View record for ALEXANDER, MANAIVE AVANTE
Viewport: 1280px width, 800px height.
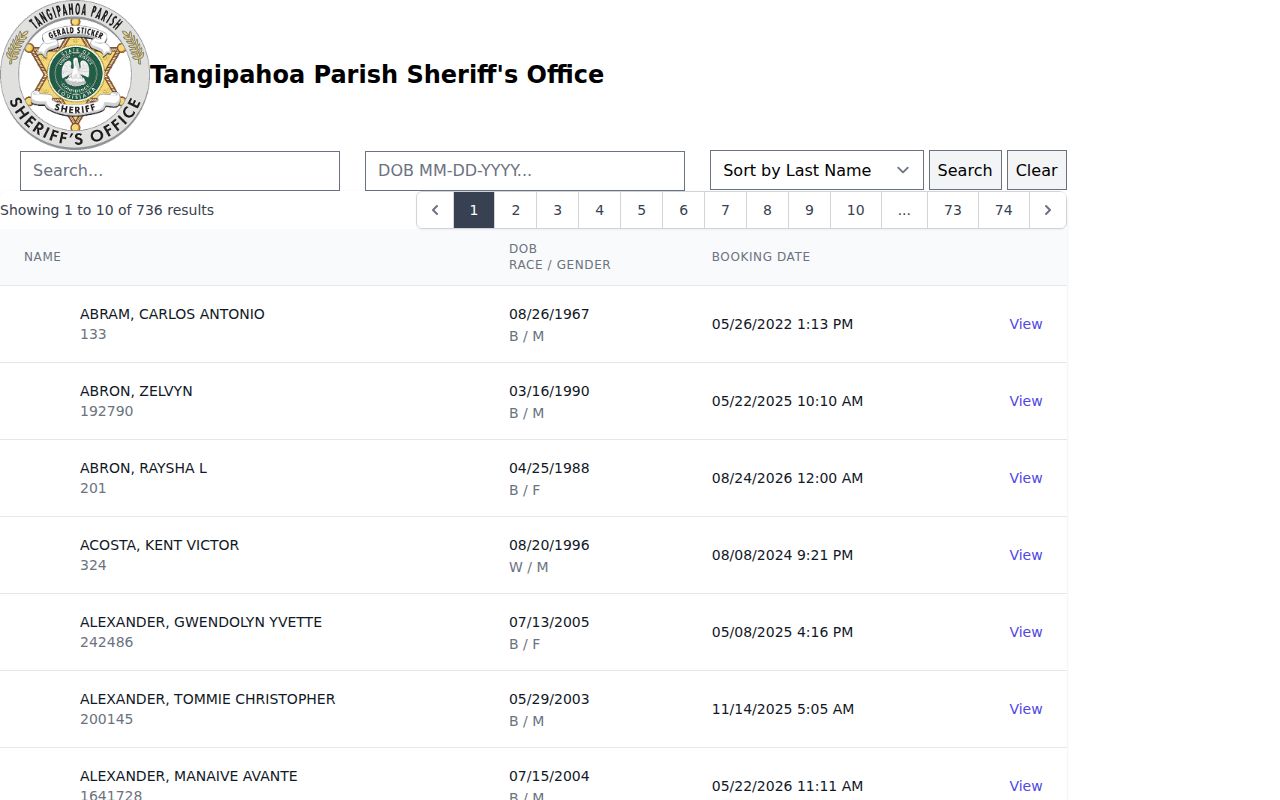click(x=1026, y=786)
